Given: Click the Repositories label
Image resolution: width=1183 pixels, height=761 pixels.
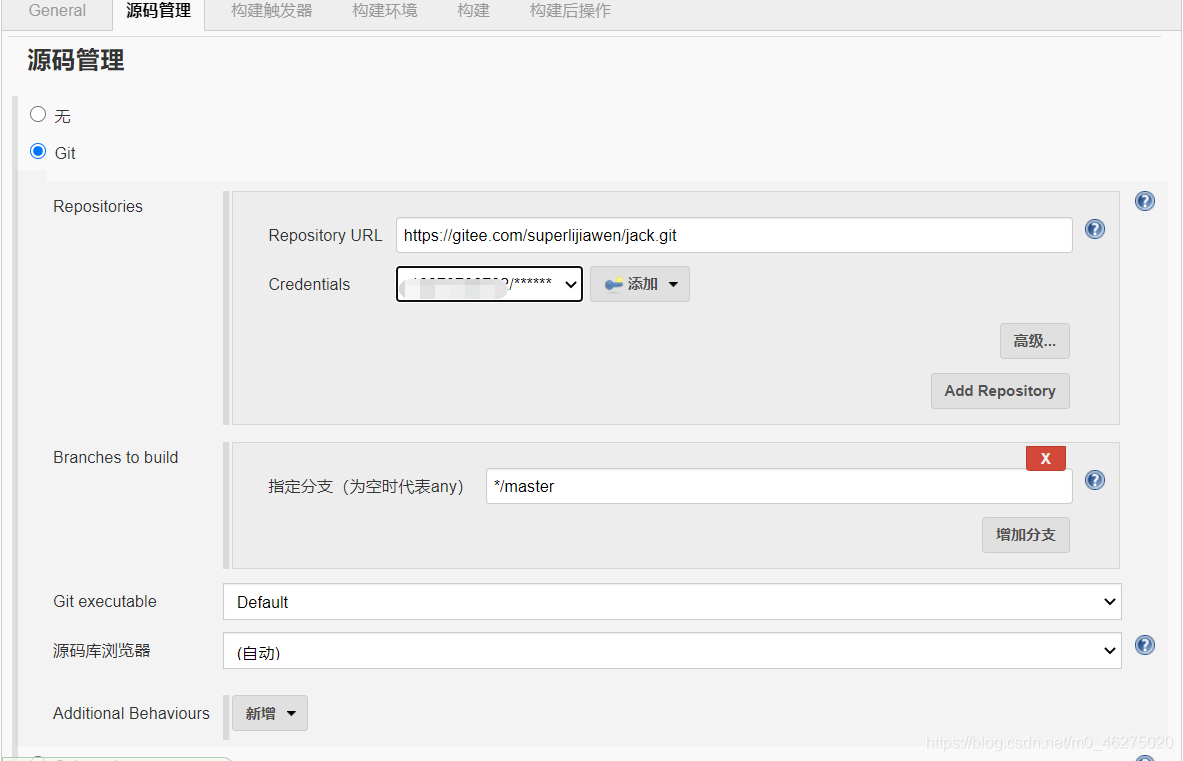Looking at the screenshot, I should tap(98, 207).
